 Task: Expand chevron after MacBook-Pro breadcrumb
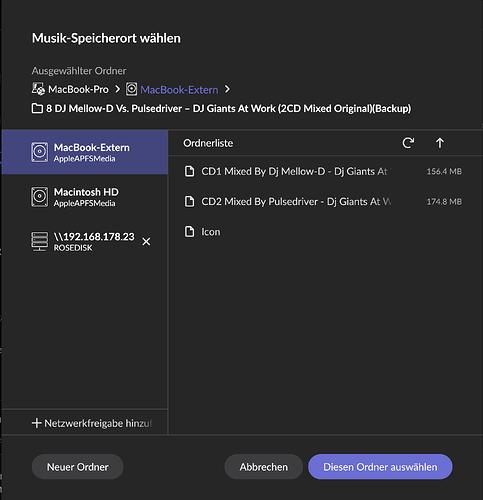pyautogui.click(x=117, y=89)
